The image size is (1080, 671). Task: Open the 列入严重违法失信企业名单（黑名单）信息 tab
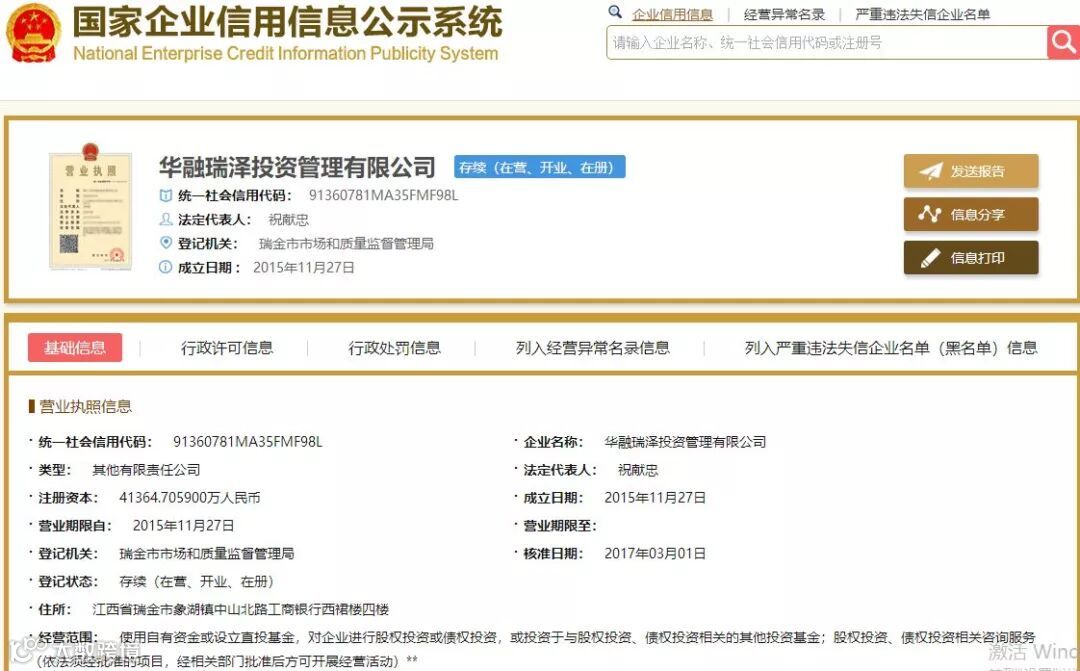[x=891, y=348]
